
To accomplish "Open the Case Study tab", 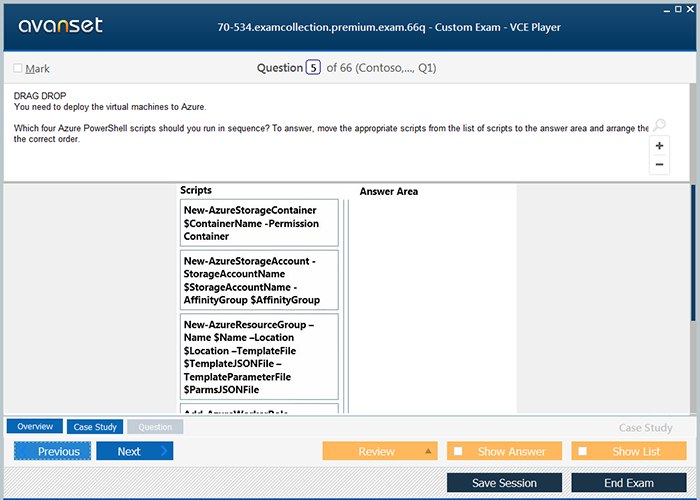I will (x=95, y=427).
